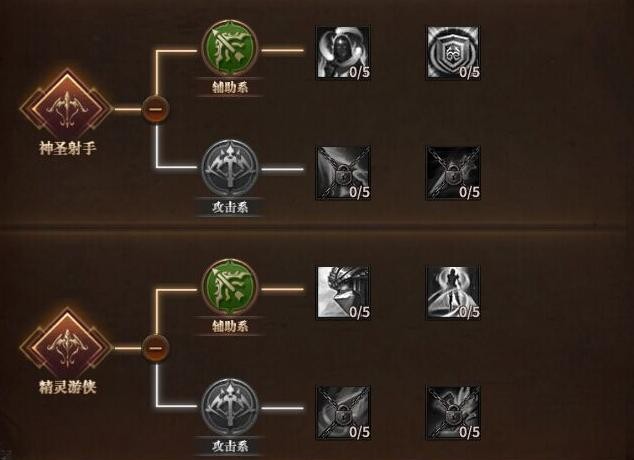Screen dimensions: 634x460
Task: Click the hooded figure skill icon
Action: [343, 52]
